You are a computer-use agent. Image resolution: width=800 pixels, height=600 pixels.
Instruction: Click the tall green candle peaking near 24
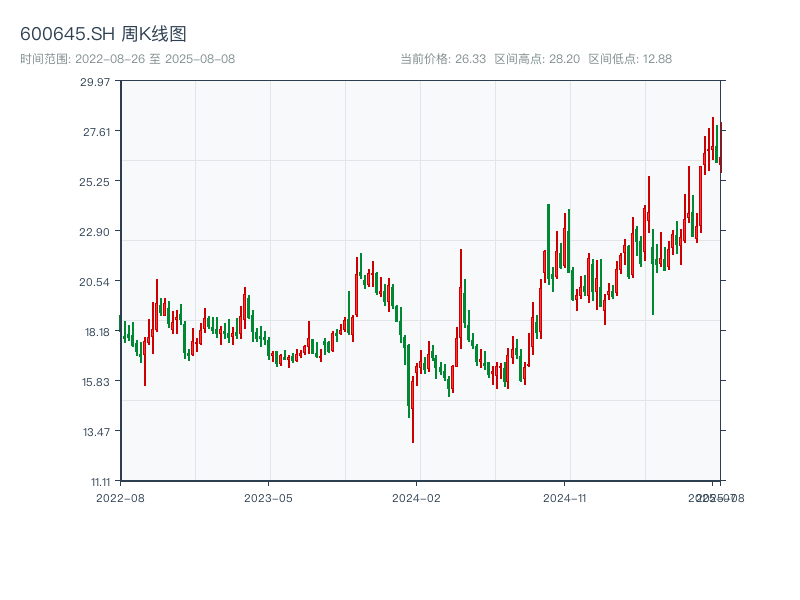click(x=548, y=240)
